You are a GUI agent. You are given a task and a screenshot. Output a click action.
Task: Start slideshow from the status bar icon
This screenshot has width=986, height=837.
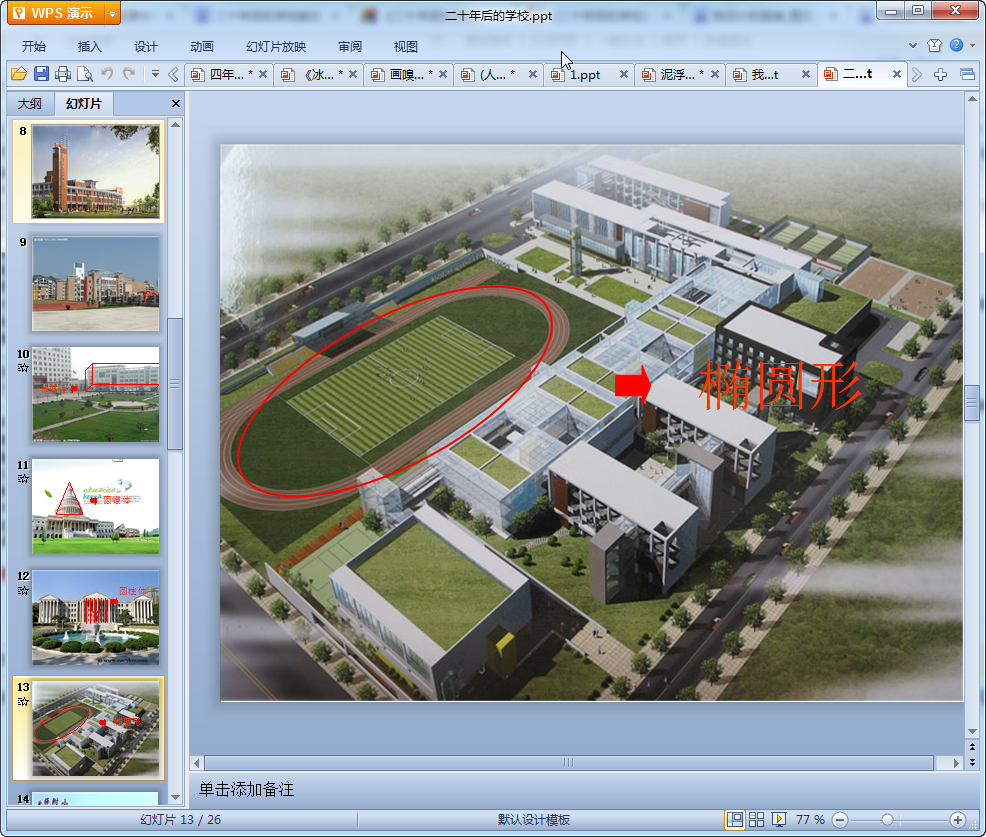778,819
